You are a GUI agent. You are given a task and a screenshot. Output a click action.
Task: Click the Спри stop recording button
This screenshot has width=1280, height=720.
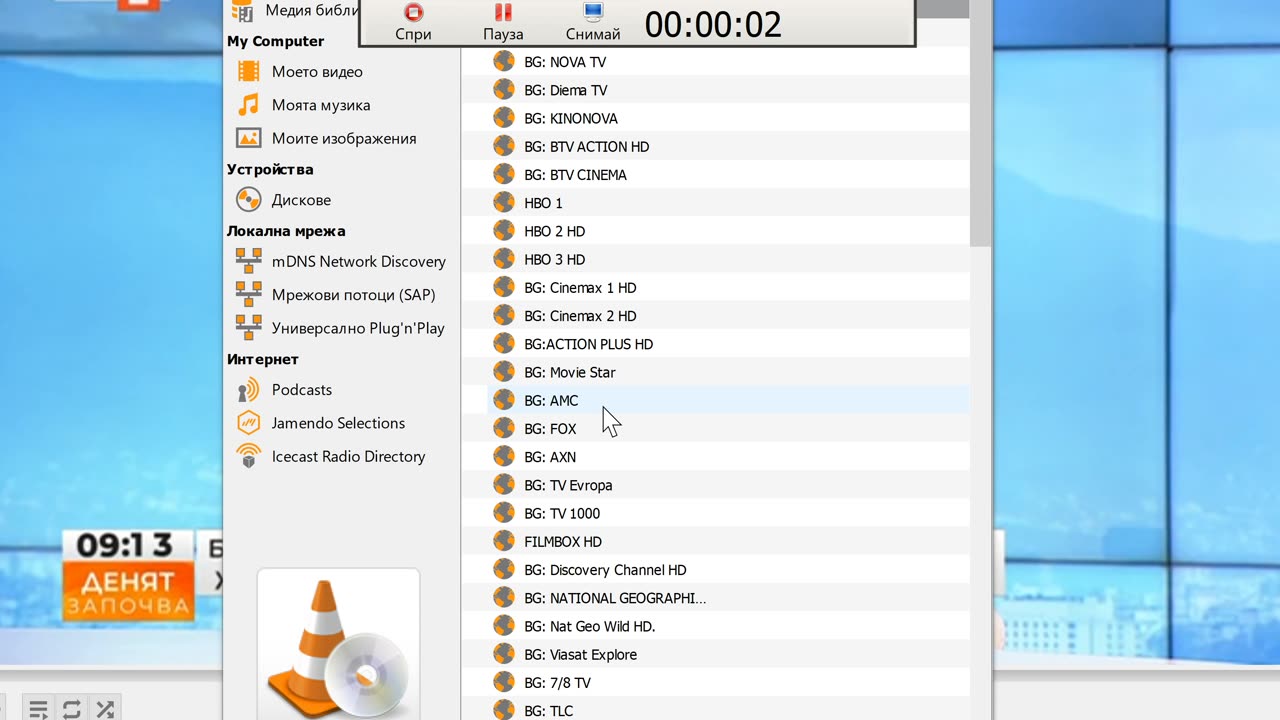tap(413, 23)
